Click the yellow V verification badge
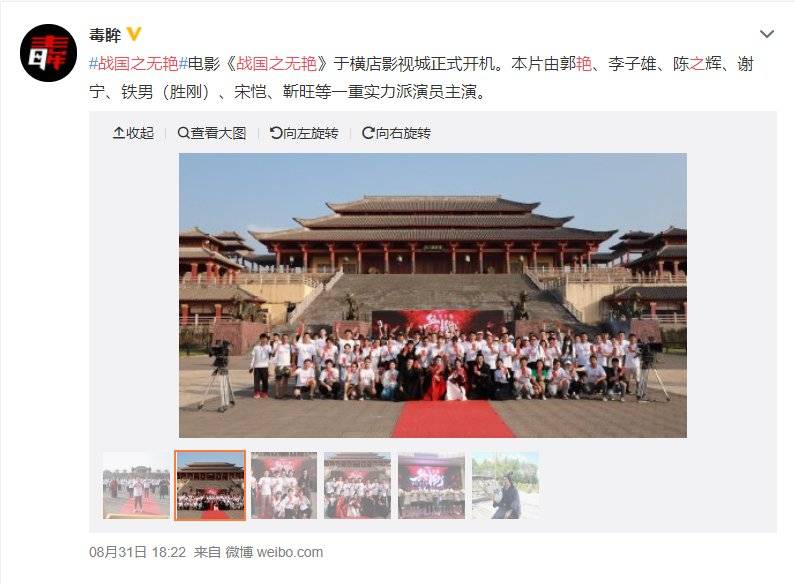 pos(134,34)
